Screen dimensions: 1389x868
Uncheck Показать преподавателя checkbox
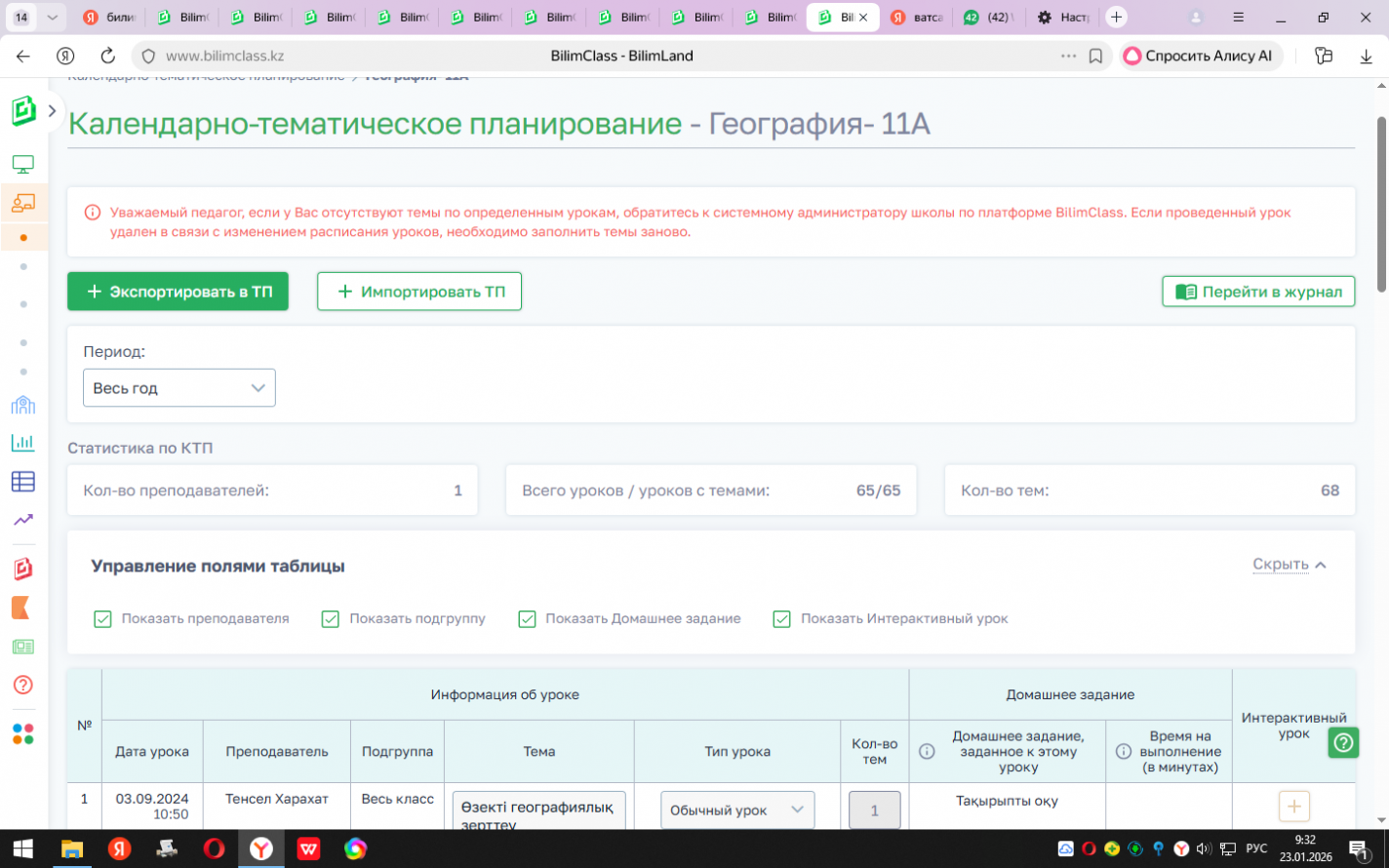[102, 619]
